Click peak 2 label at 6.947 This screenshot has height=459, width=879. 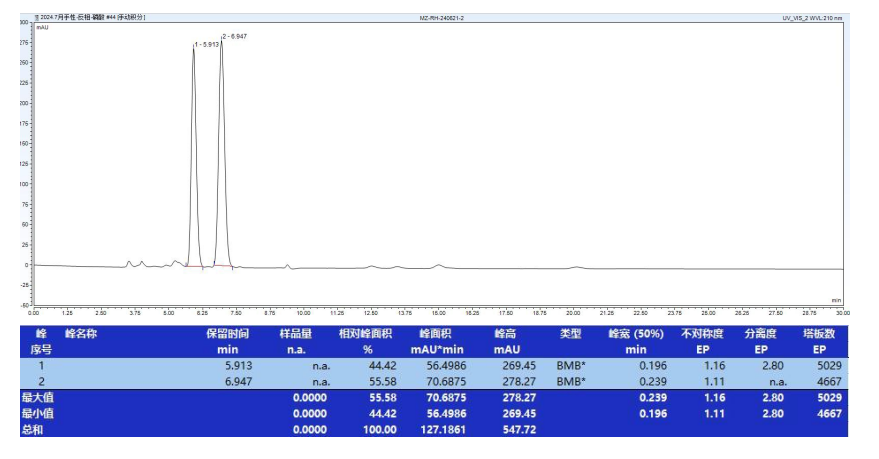pos(234,36)
